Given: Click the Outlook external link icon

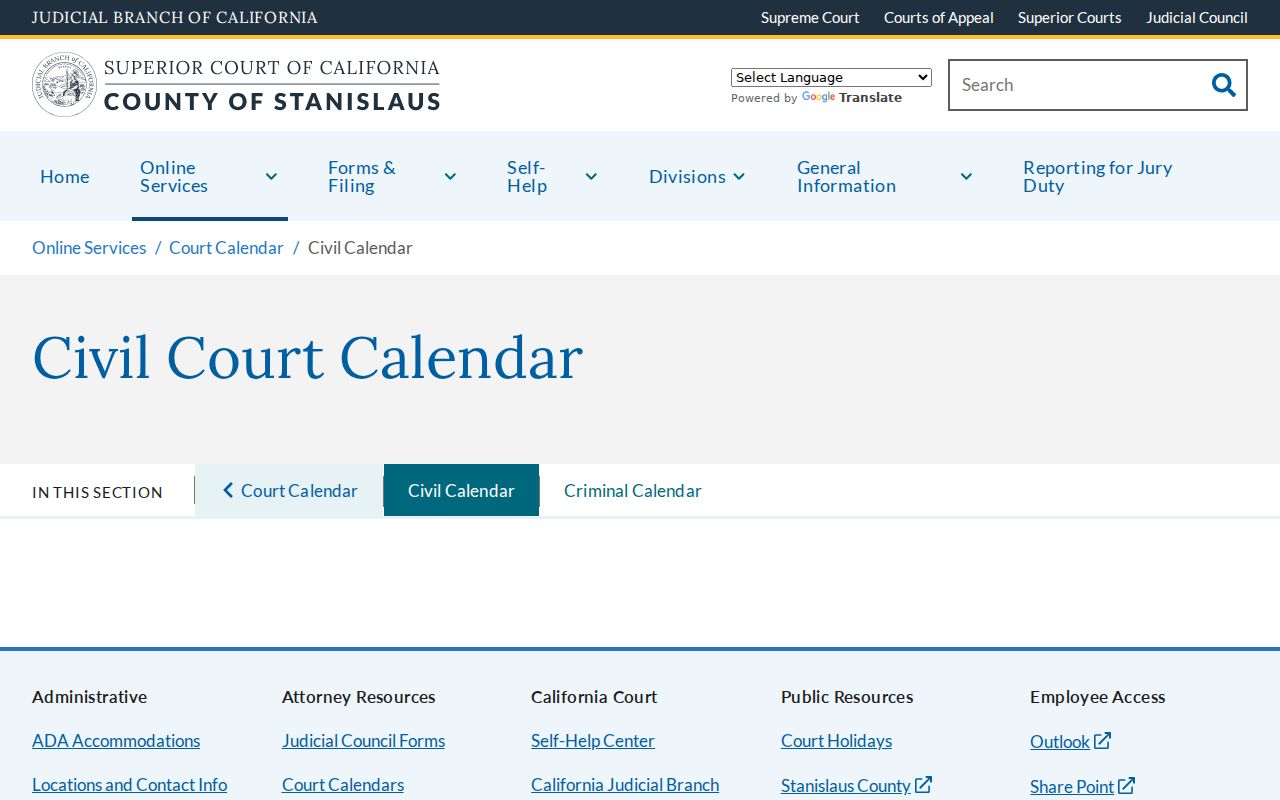Looking at the screenshot, I should (x=1102, y=741).
